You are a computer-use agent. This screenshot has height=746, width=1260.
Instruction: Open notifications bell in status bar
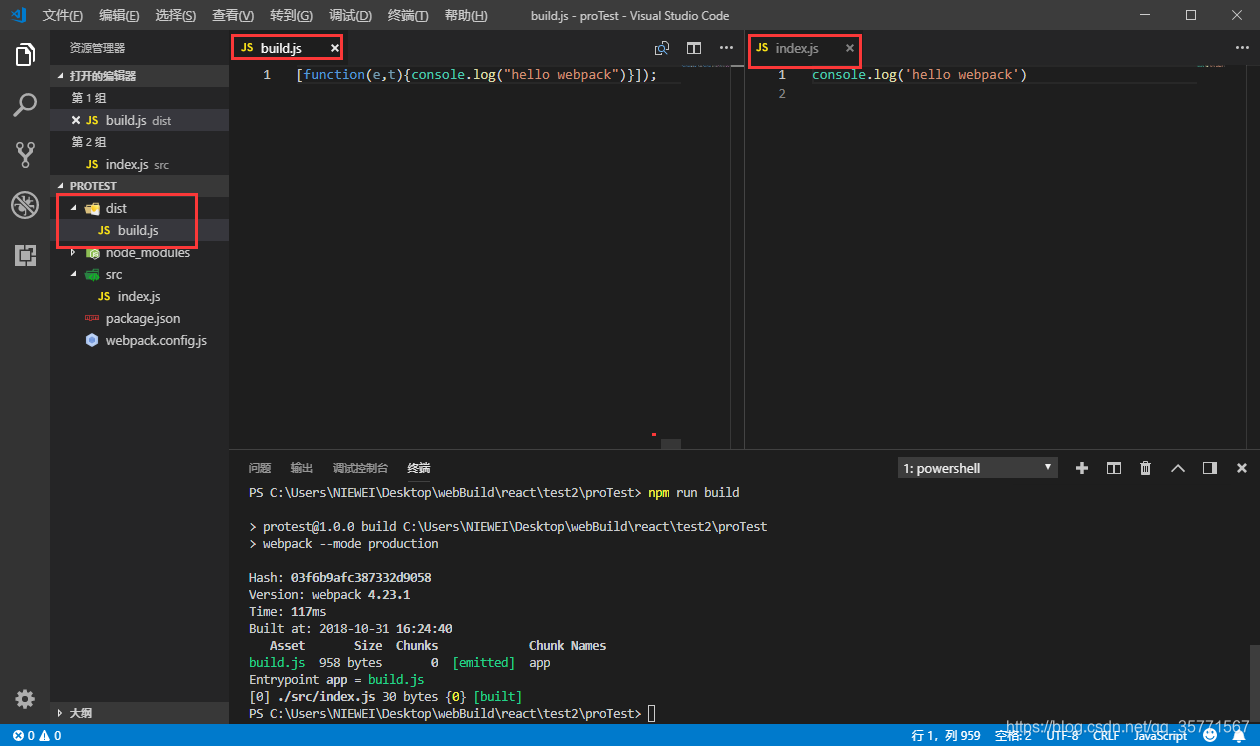click(1238, 735)
